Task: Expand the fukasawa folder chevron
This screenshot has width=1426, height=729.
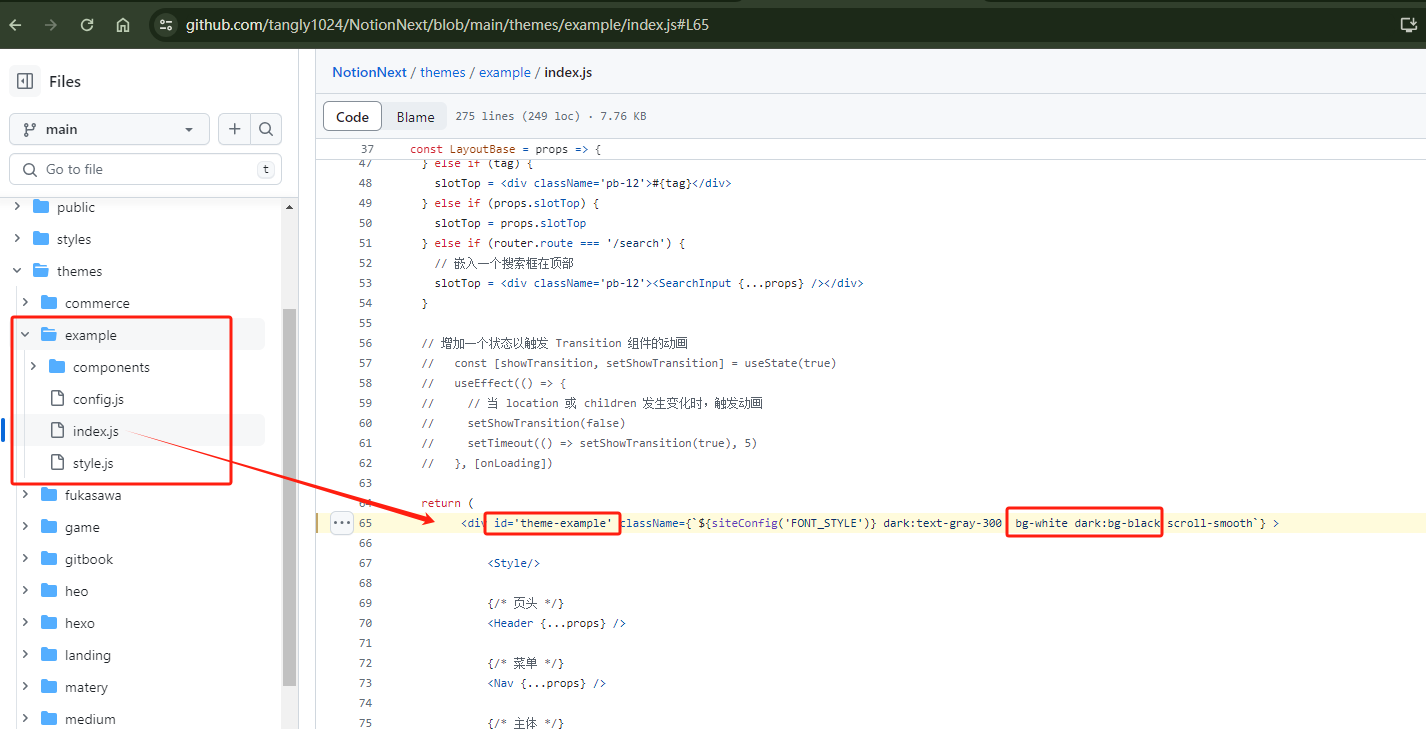Action: pyautogui.click(x=25, y=495)
